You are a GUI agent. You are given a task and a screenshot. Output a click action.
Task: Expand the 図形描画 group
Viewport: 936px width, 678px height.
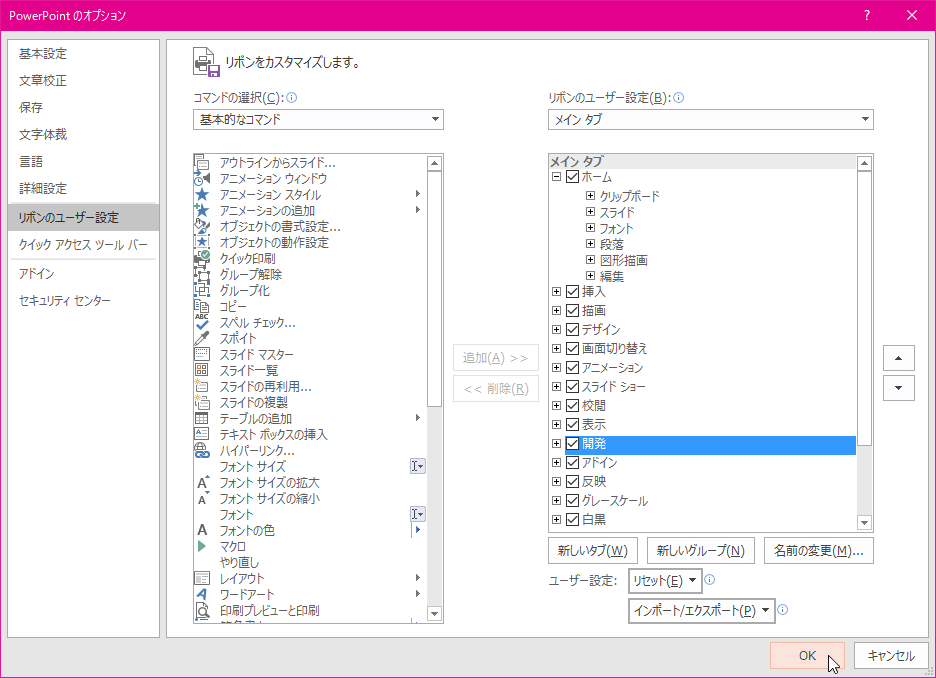point(590,260)
